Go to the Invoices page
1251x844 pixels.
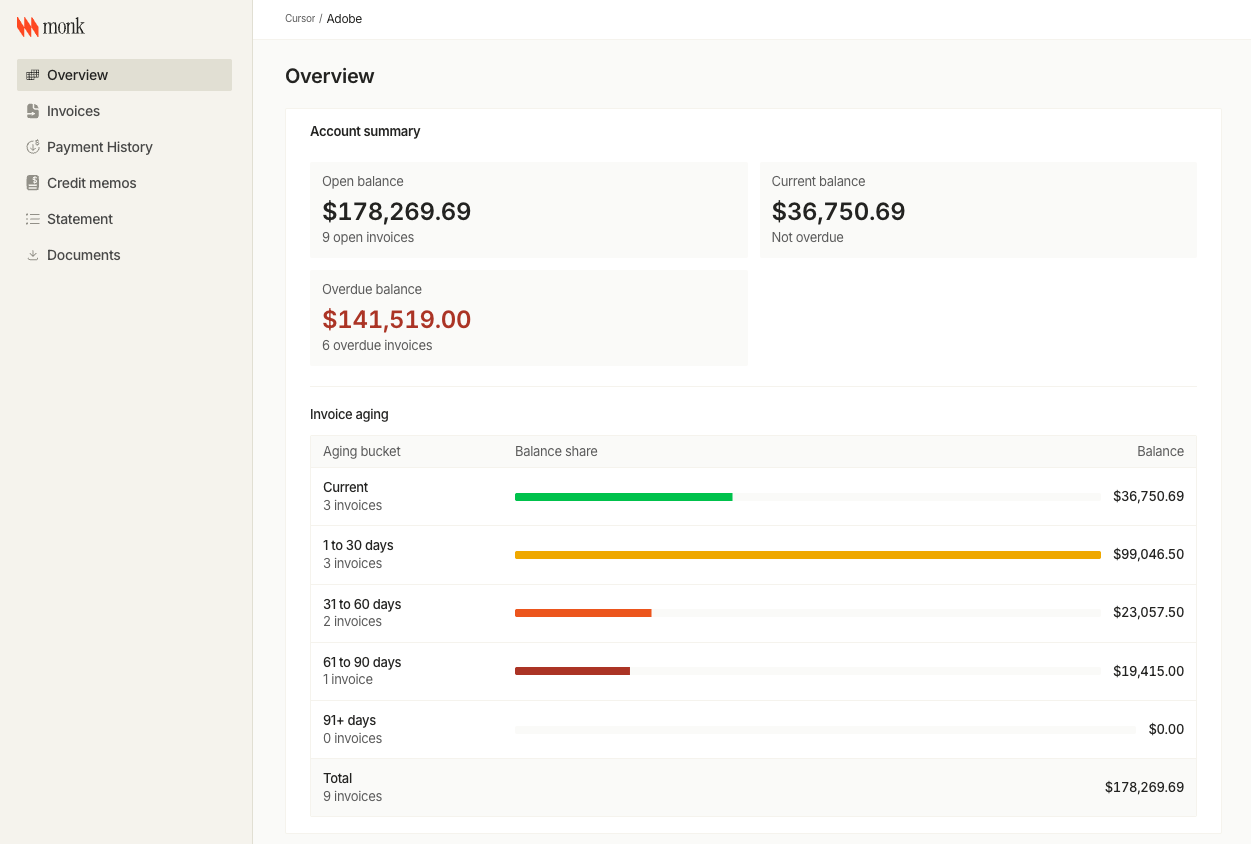[x=124, y=111]
